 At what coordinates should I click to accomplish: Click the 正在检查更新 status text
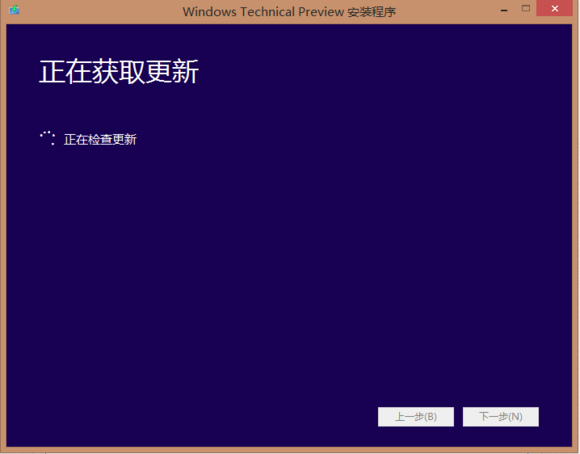point(100,139)
